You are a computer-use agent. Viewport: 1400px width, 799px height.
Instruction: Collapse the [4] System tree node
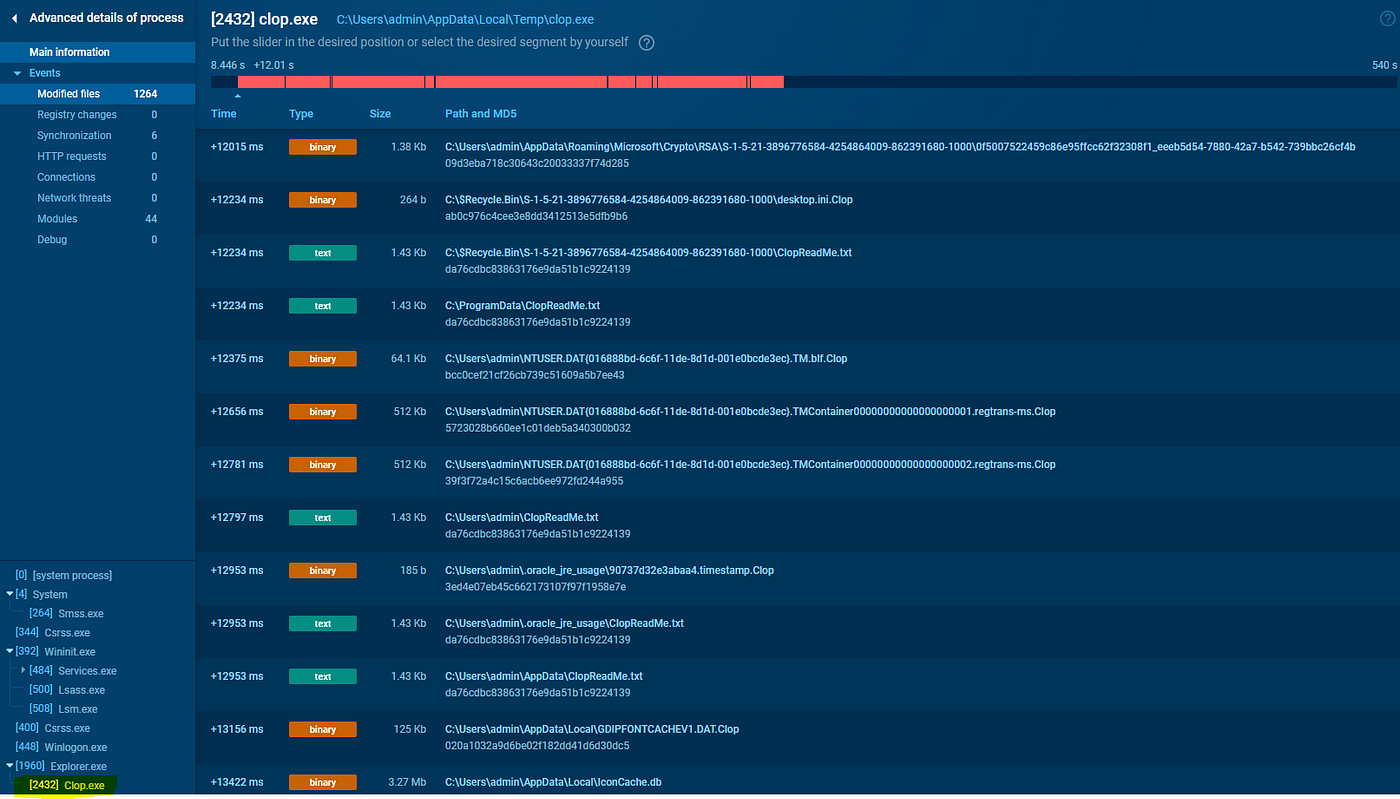click(10, 594)
